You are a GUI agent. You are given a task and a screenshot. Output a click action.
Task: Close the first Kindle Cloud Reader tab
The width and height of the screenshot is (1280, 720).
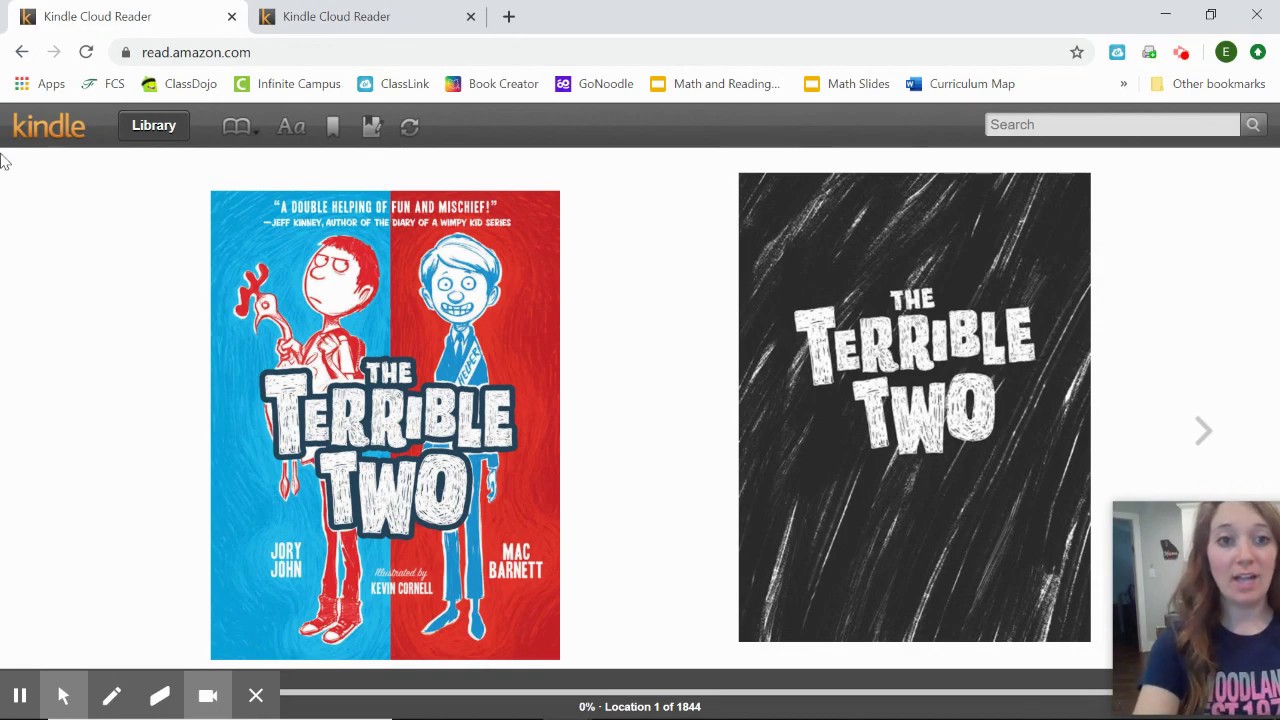[x=232, y=16]
